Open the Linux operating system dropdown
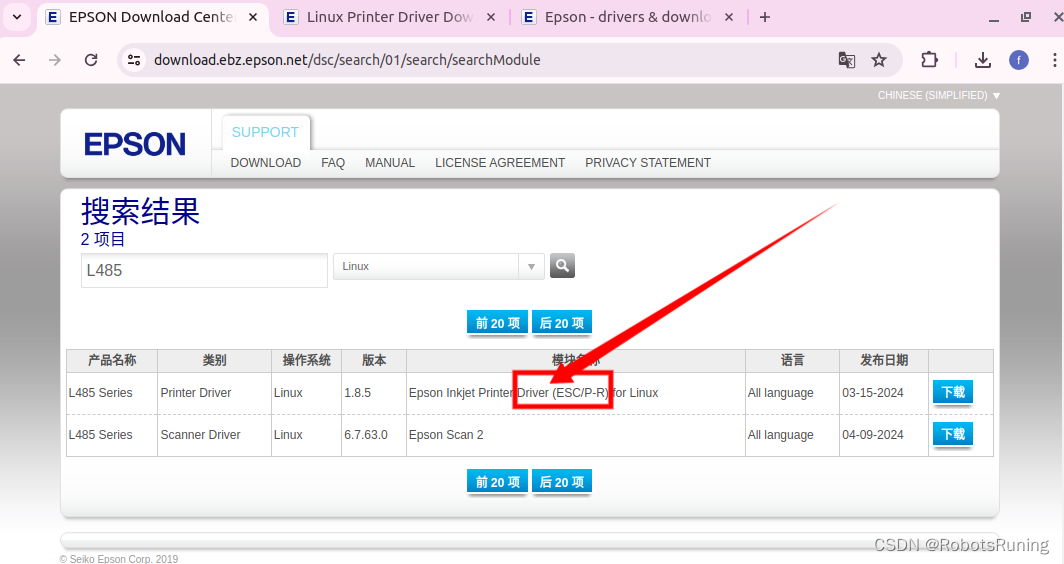This screenshot has height=564, width=1064. click(x=438, y=266)
